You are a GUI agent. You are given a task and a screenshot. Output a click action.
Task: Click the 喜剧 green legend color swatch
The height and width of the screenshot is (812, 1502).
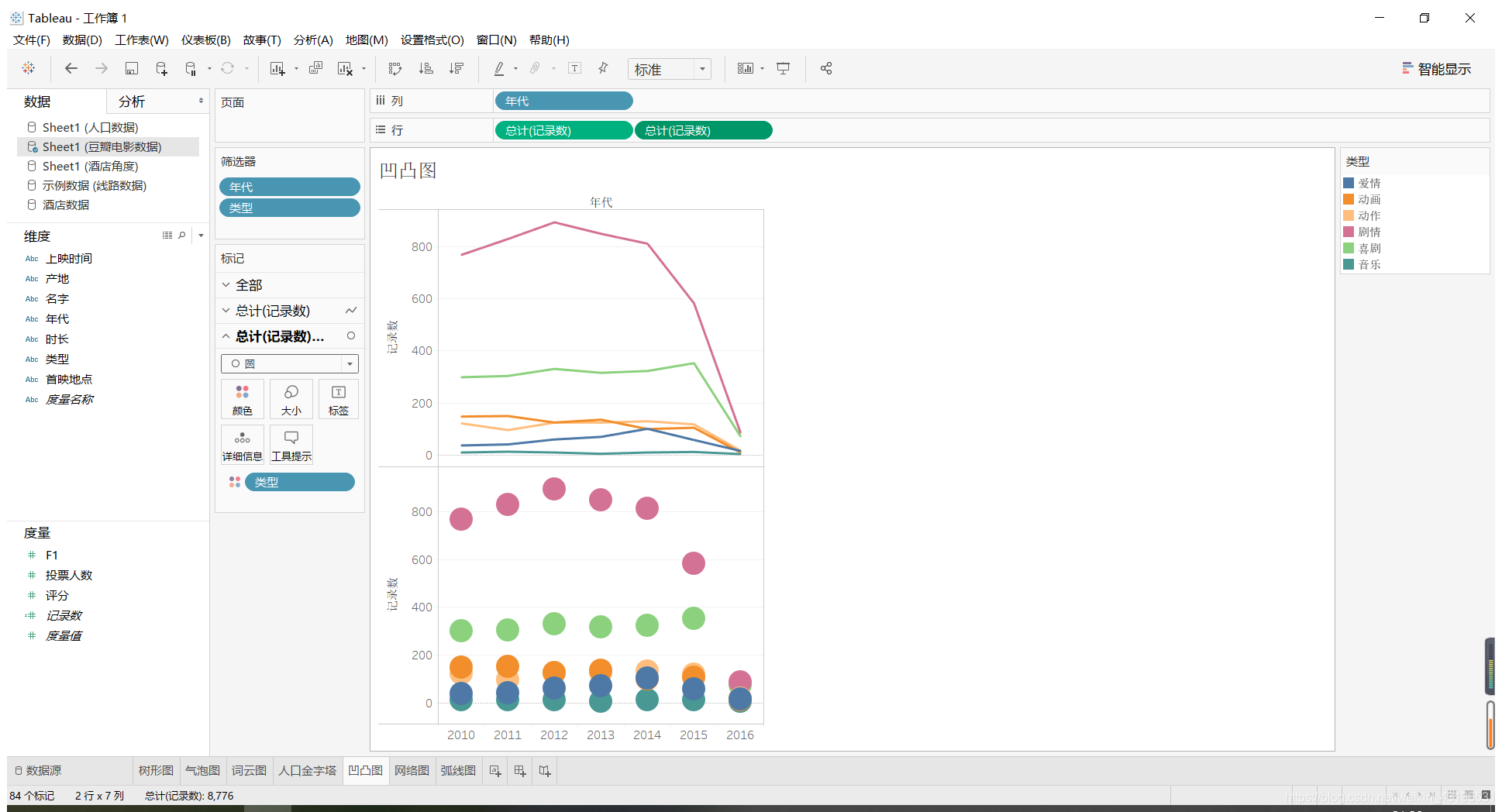click(1349, 248)
